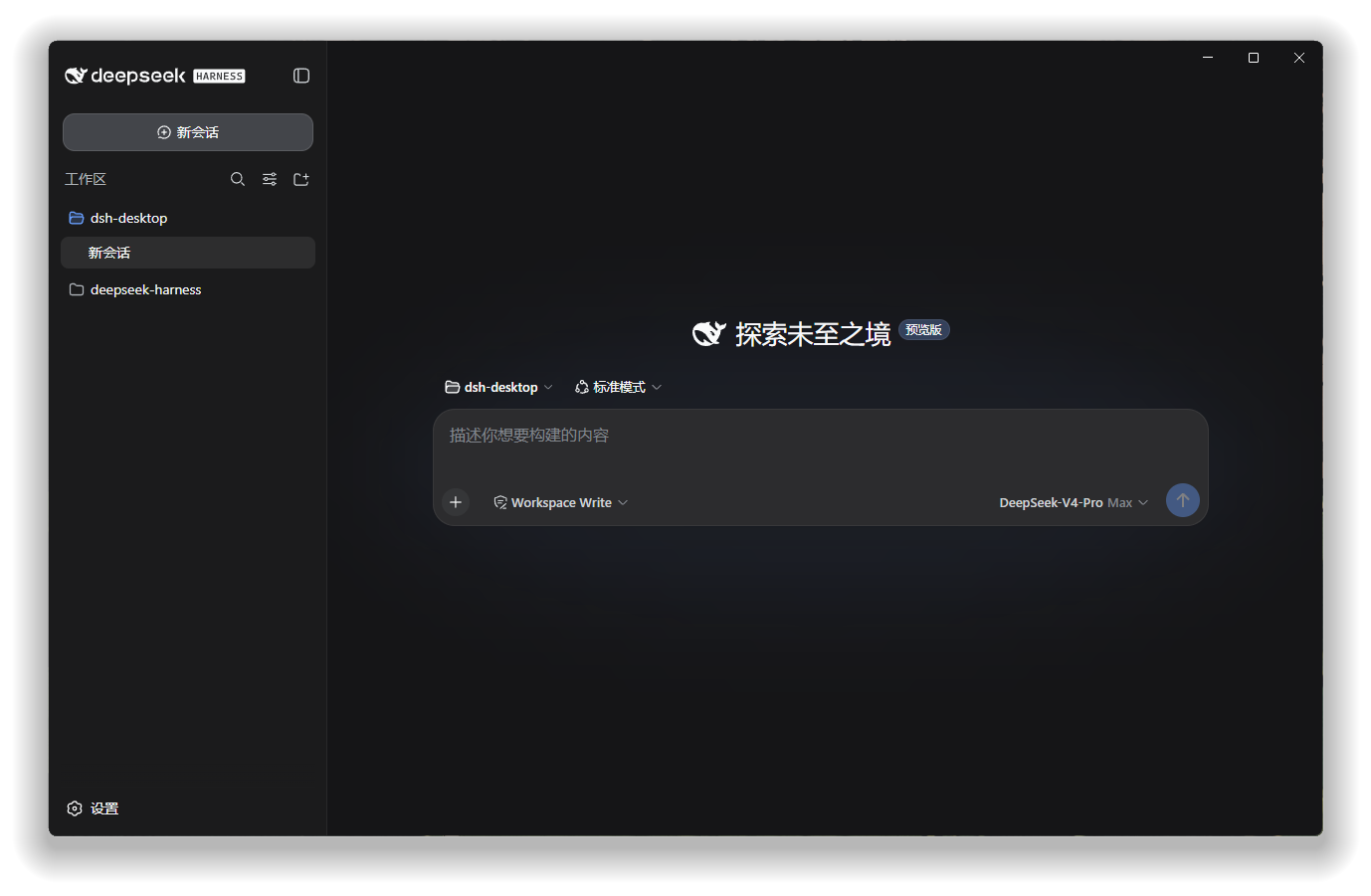Click the HARNESS label badge
Viewport: 1371px width, 896px height.
(220, 77)
